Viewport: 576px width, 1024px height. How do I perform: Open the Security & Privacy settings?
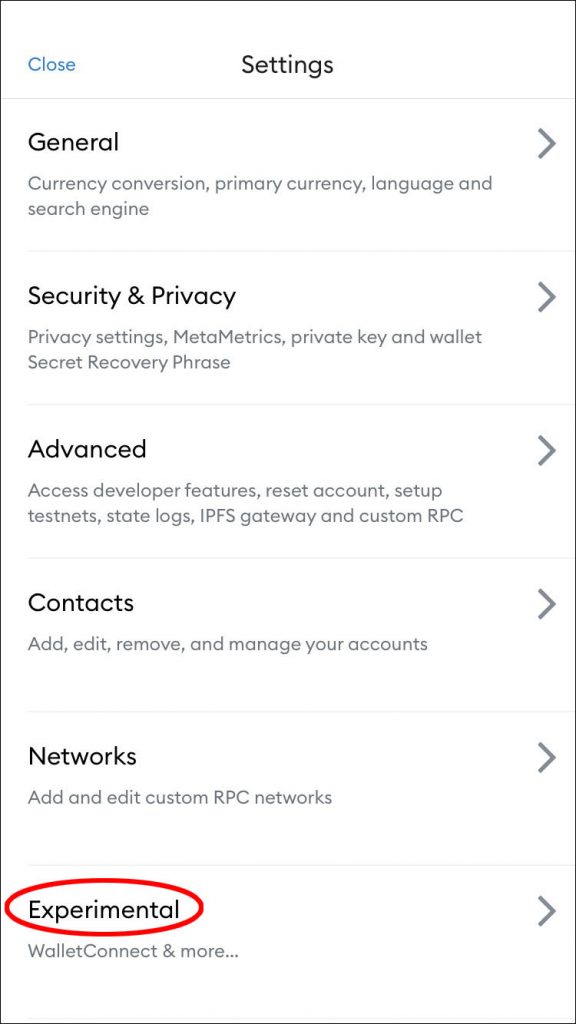[x=131, y=296]
